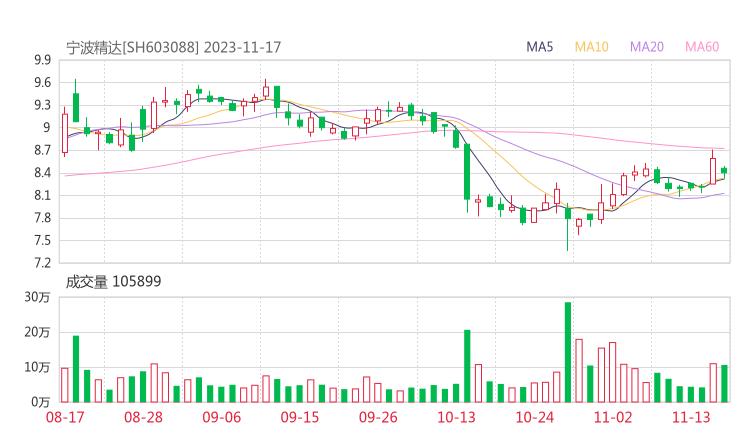Click the 11-13 date axis label

pos(691,417)
